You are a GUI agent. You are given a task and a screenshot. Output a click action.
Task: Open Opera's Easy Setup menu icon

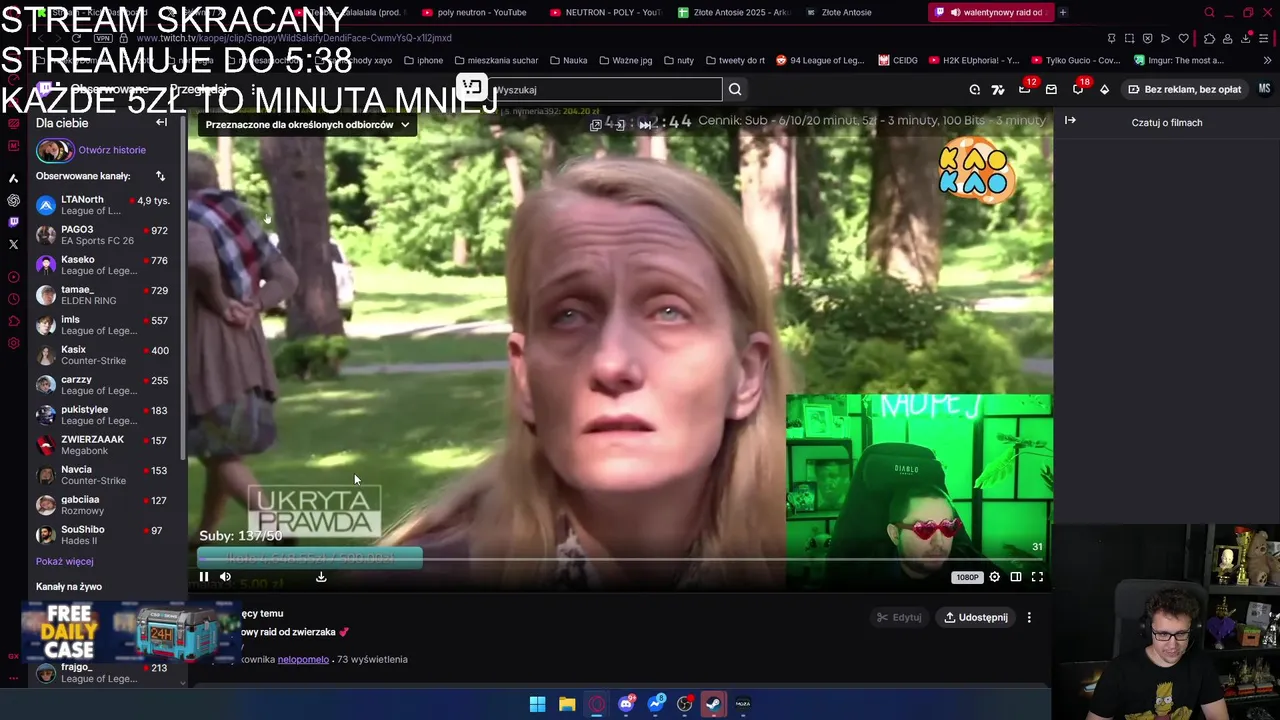(x=1265, y=38)
